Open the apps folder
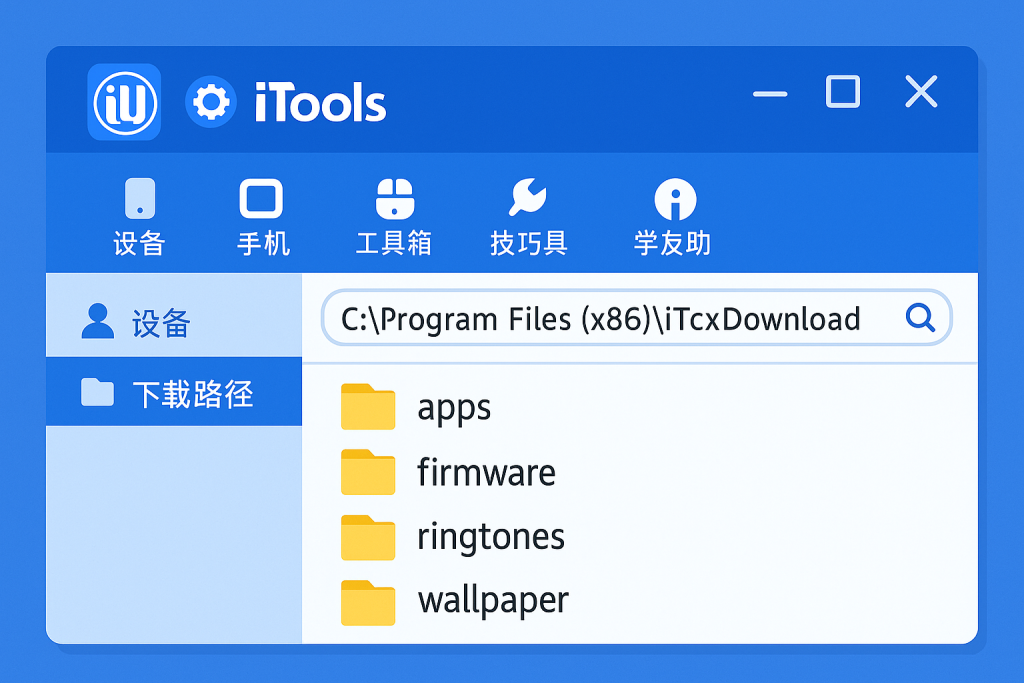 (x=454, y=408)
